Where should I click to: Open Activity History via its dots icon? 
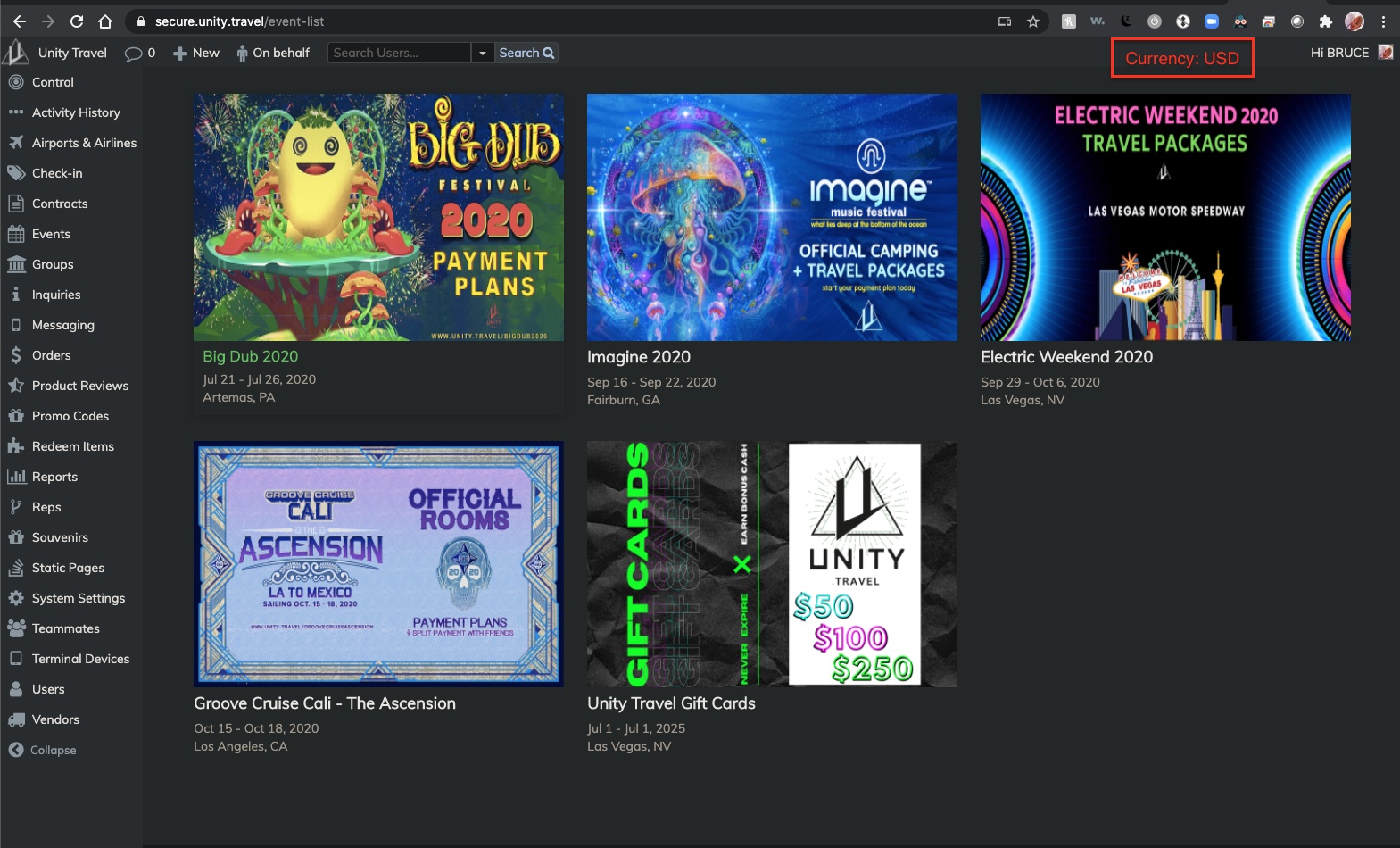pos(16,112)
